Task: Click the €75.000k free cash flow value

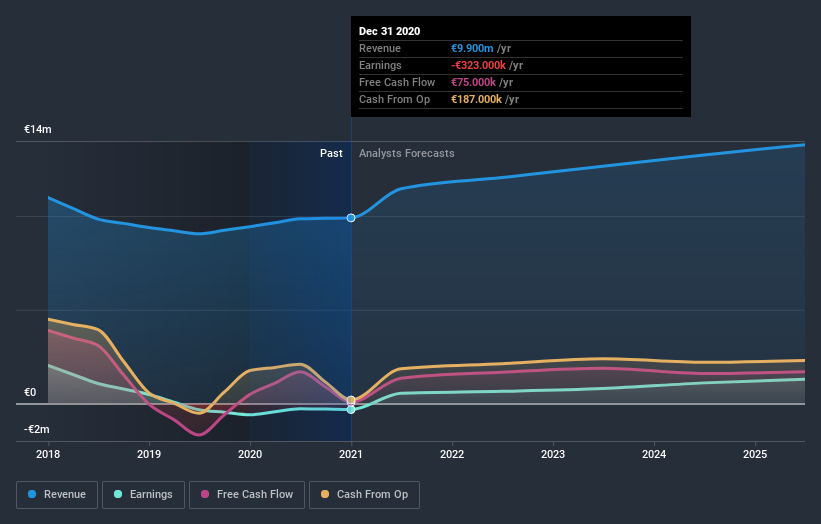Action: coord(473,82)
